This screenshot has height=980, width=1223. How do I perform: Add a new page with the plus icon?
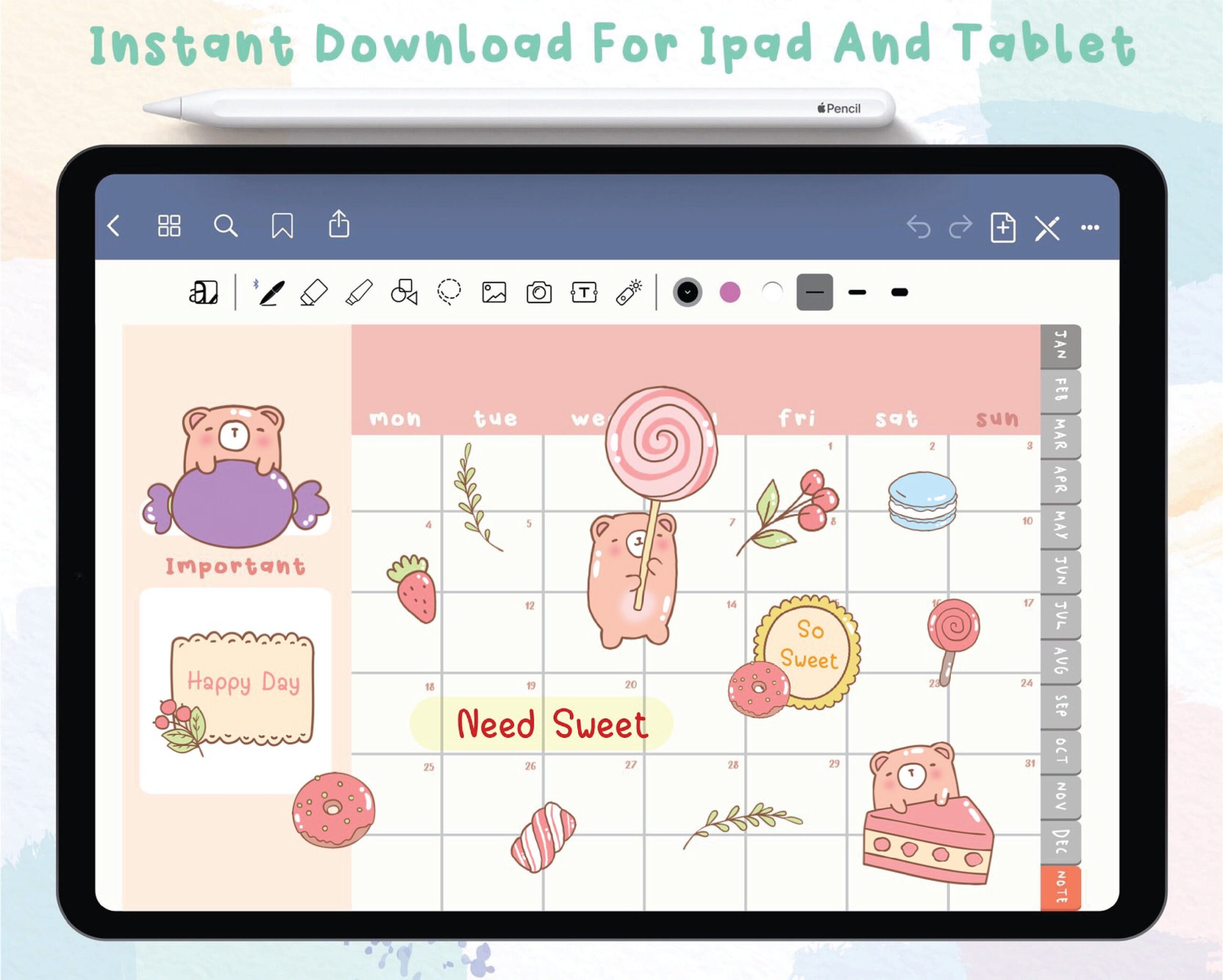pyautogui.click(x=1003, y=227)
